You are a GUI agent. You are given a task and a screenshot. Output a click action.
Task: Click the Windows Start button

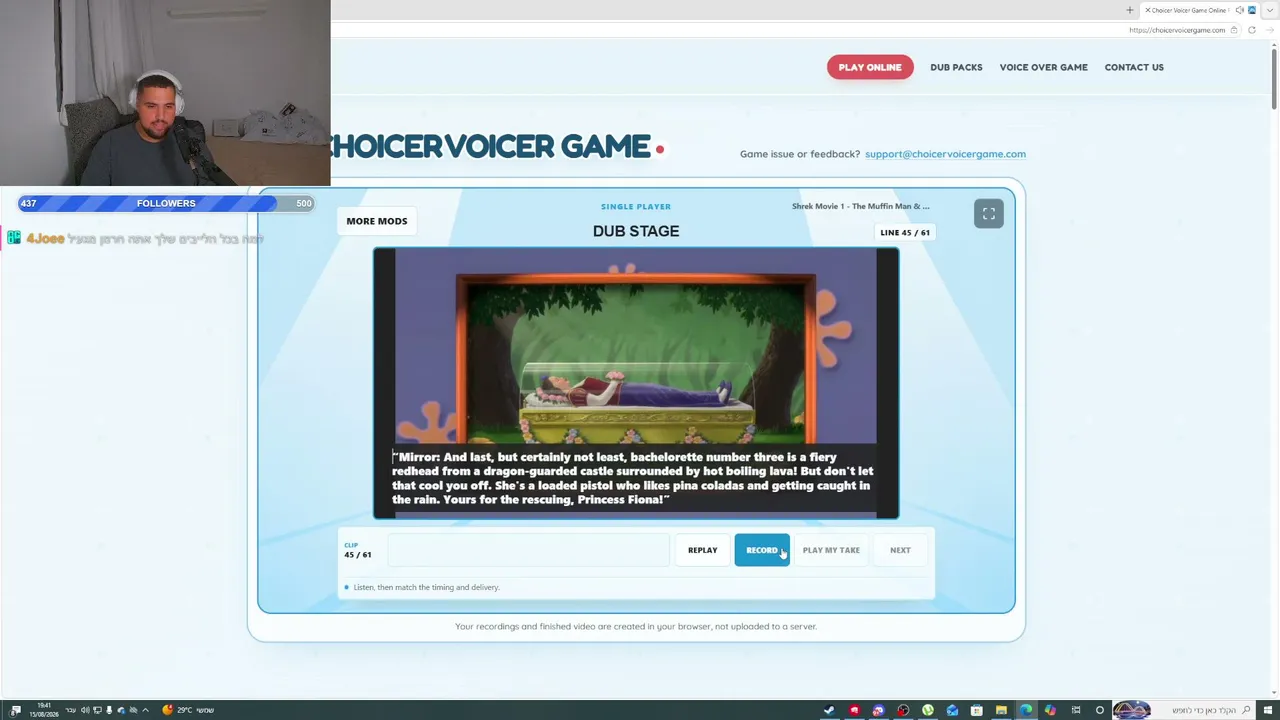pos(1267,710)
